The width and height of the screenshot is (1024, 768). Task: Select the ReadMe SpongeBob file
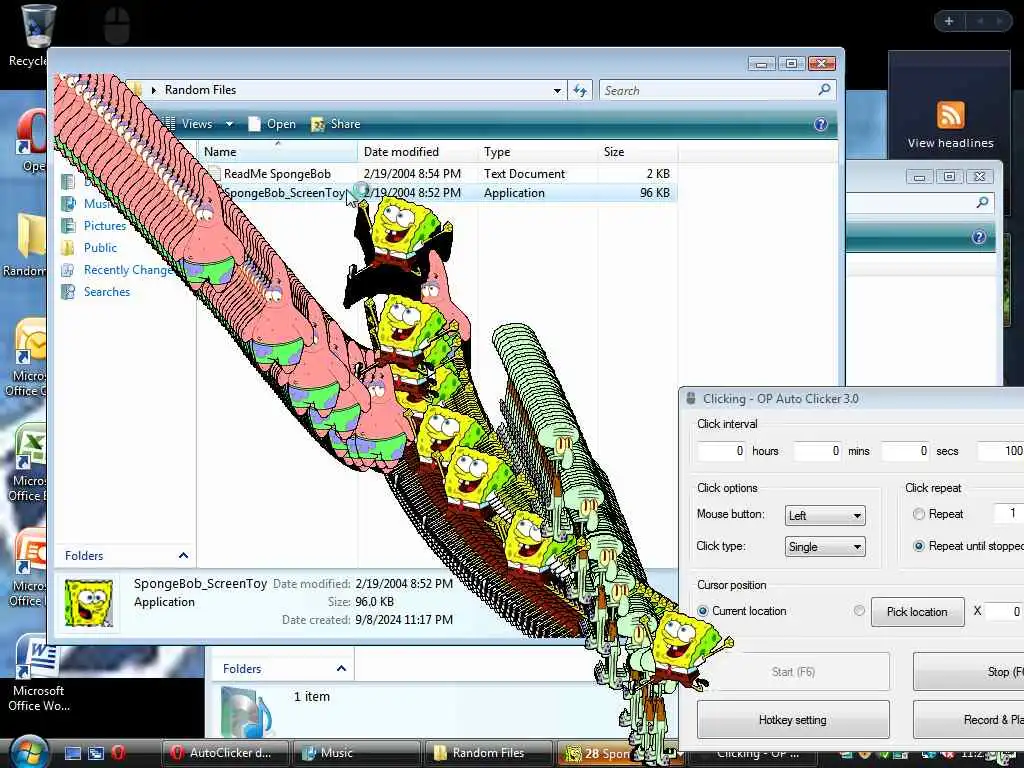click(x=277, y=174)
